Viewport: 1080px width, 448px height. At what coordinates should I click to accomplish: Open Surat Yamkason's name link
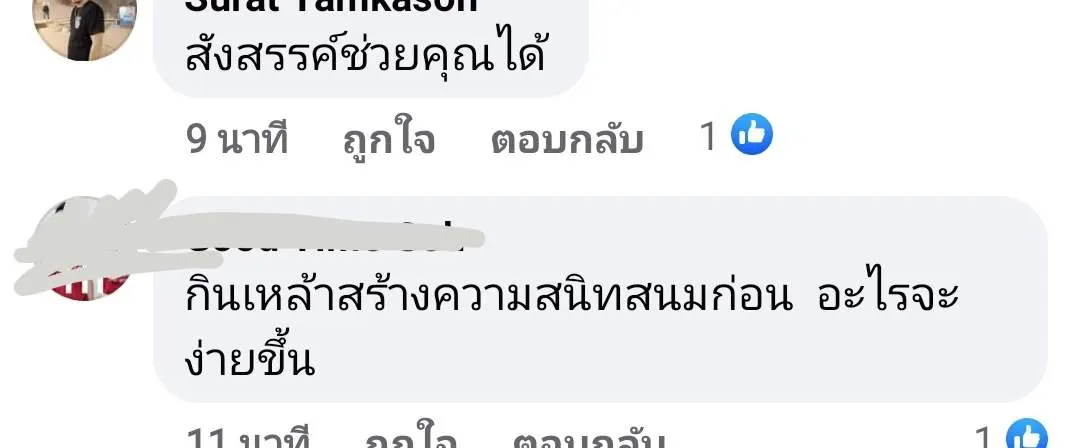[331, 6]
